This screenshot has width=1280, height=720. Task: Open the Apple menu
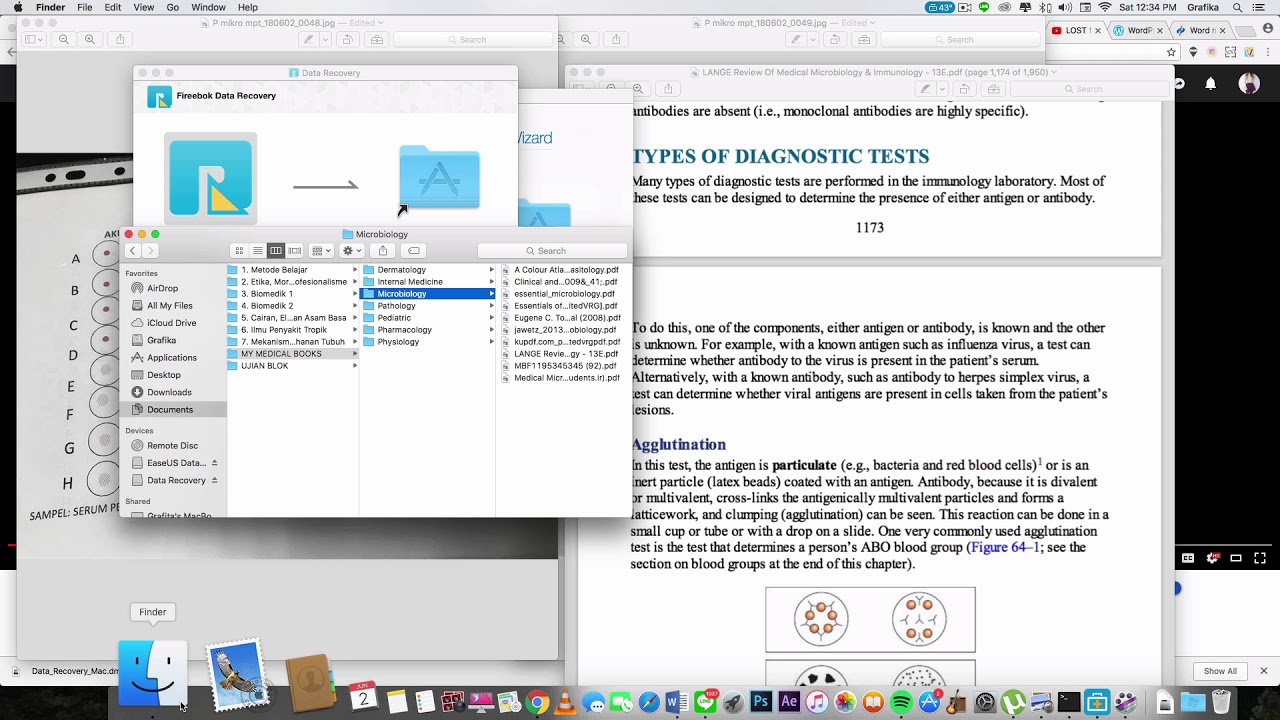tap(18, 7)
